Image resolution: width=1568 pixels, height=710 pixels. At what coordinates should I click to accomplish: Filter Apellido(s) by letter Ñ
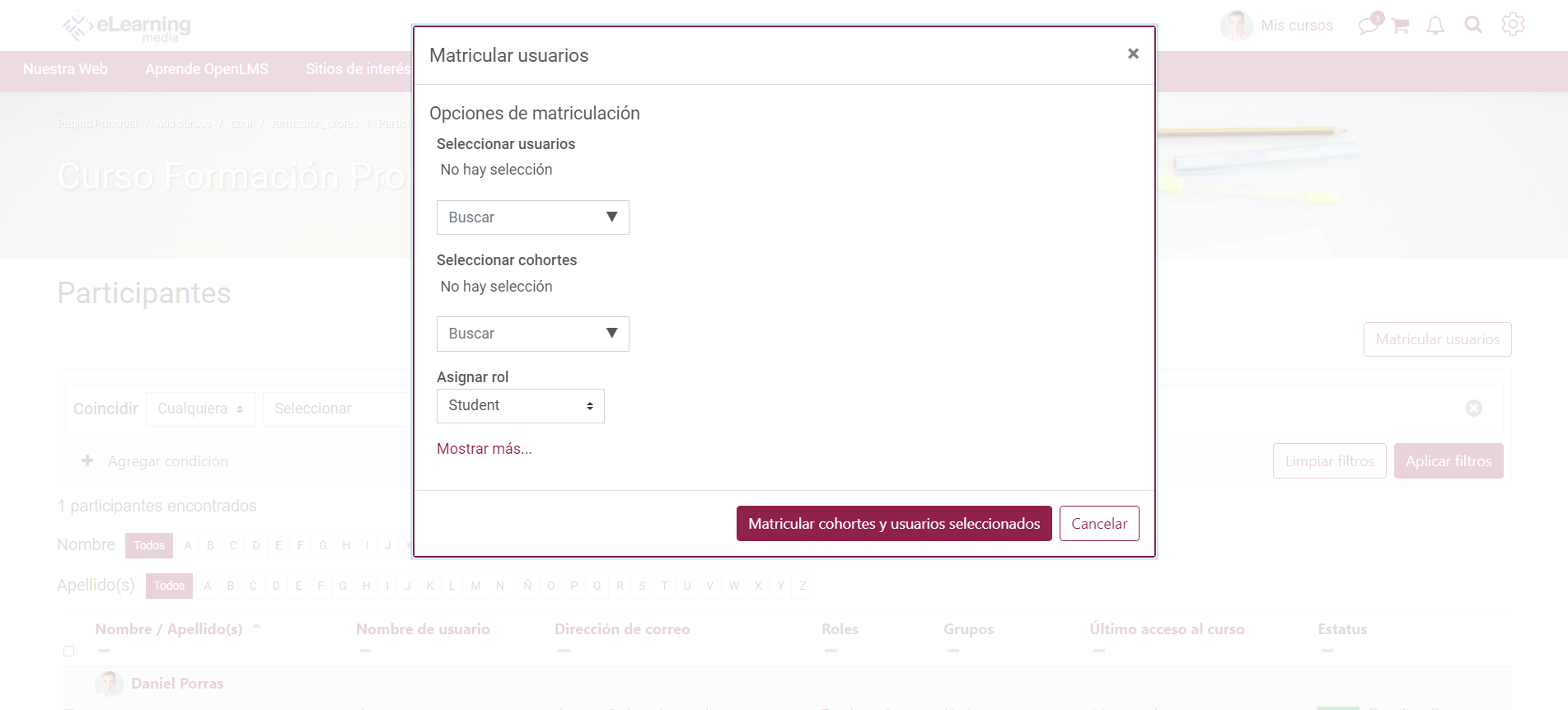coord(527,586)
